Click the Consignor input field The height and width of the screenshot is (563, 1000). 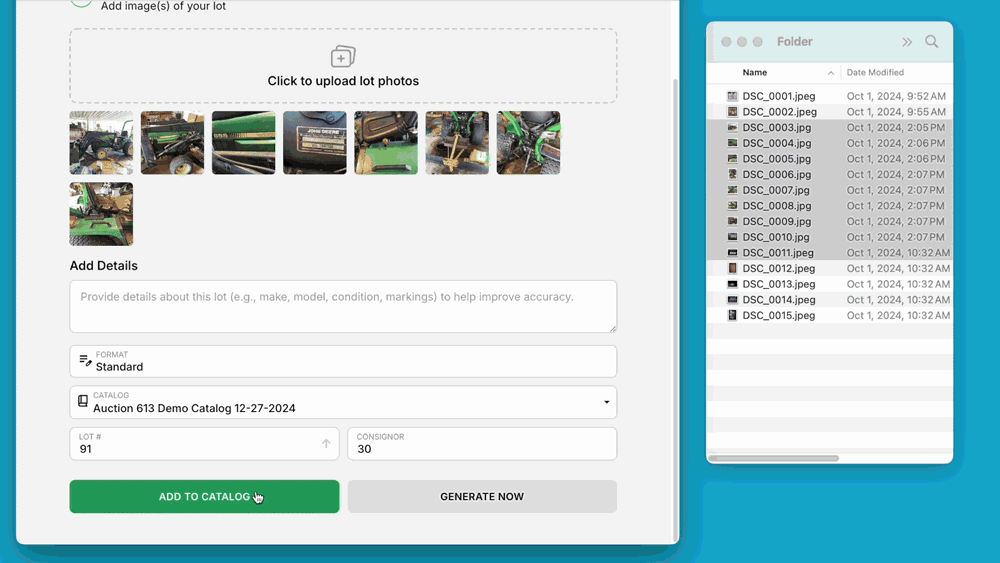(x=482, y=444)
